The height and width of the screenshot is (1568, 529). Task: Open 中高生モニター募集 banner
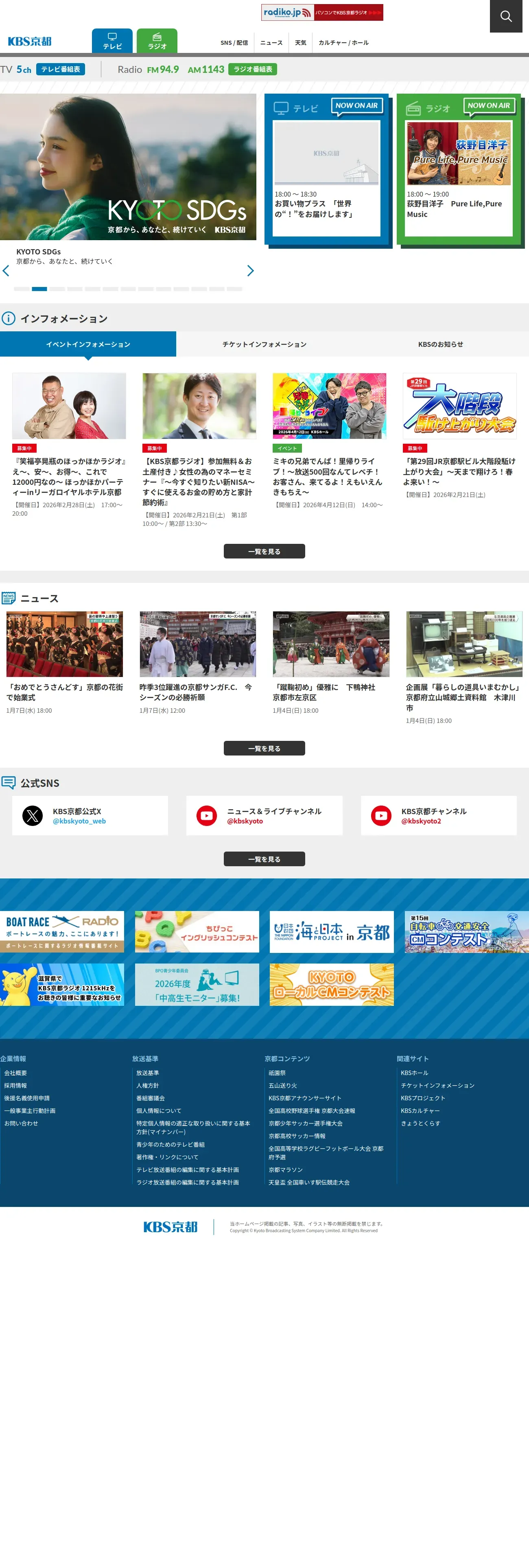point(197,984)
